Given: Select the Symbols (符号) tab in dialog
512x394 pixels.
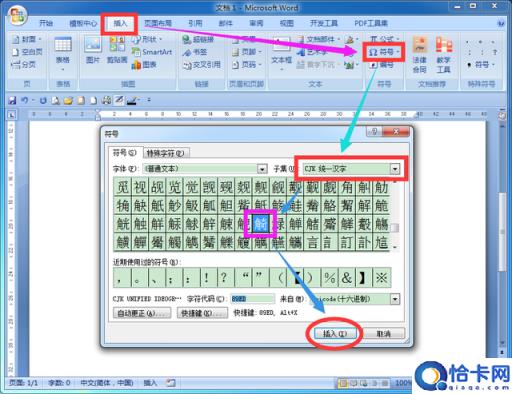Looking at the screenshot, I should tap(125, 153).
